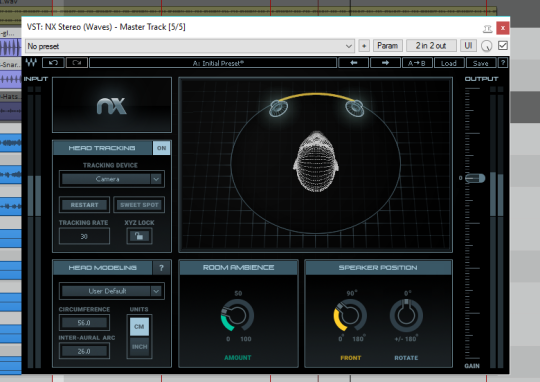The image size is (540, 382).
Task: Click the Inter-Aural Arc value field
Action: pos(84,351)
